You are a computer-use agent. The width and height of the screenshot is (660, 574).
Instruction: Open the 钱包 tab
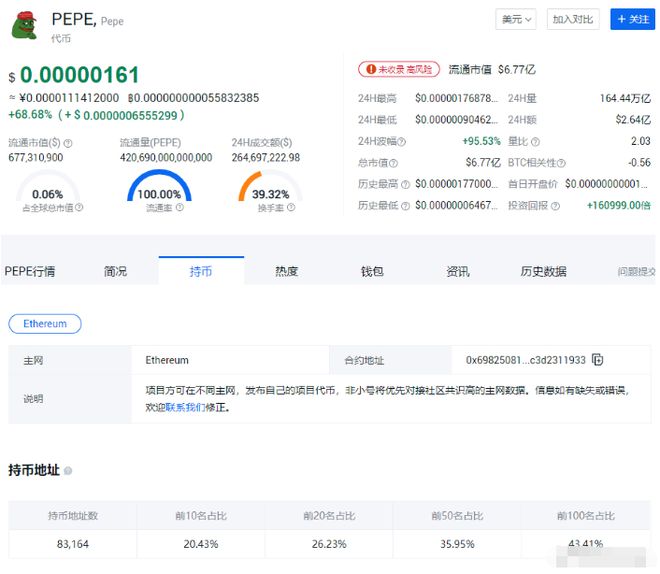tap(372, 271)
